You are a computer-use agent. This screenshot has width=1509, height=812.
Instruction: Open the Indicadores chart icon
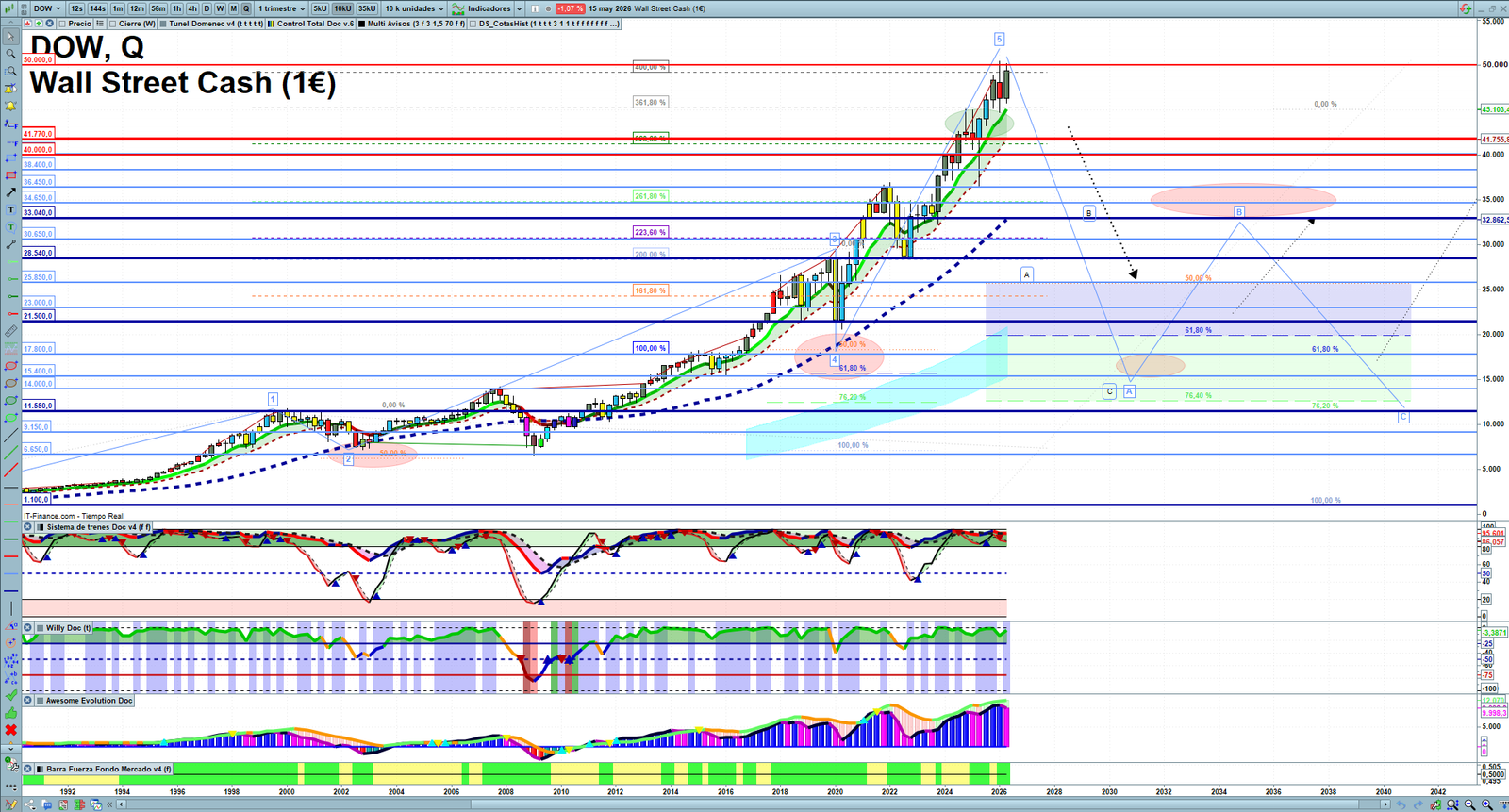coord(458,8)
